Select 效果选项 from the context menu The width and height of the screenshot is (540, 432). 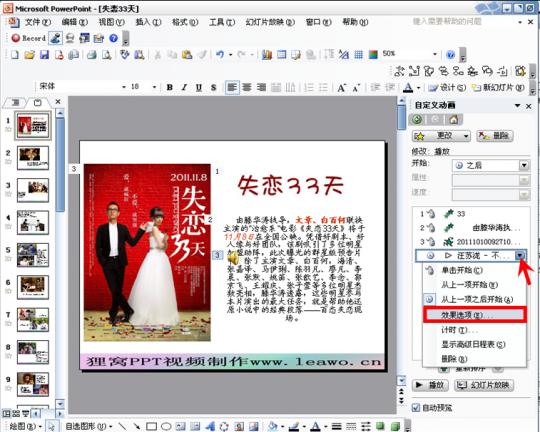click(x=475, y=315)
